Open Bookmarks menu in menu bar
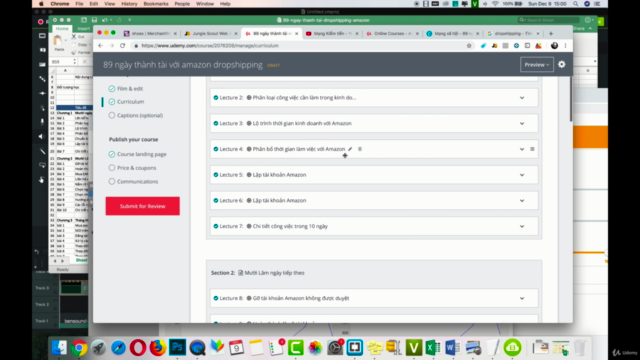 (156, 4)
